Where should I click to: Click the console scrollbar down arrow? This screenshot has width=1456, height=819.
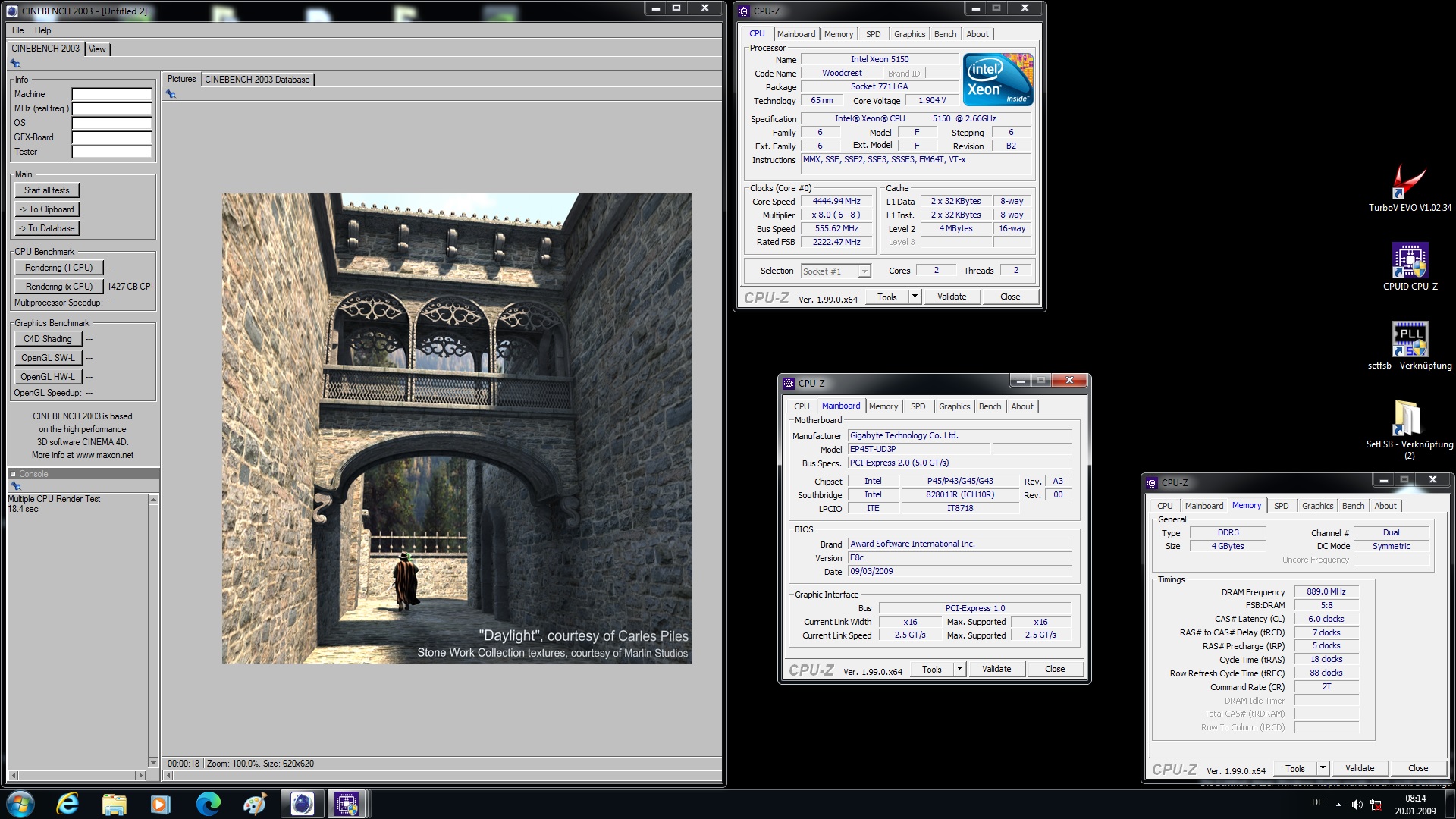coord(153,763)
